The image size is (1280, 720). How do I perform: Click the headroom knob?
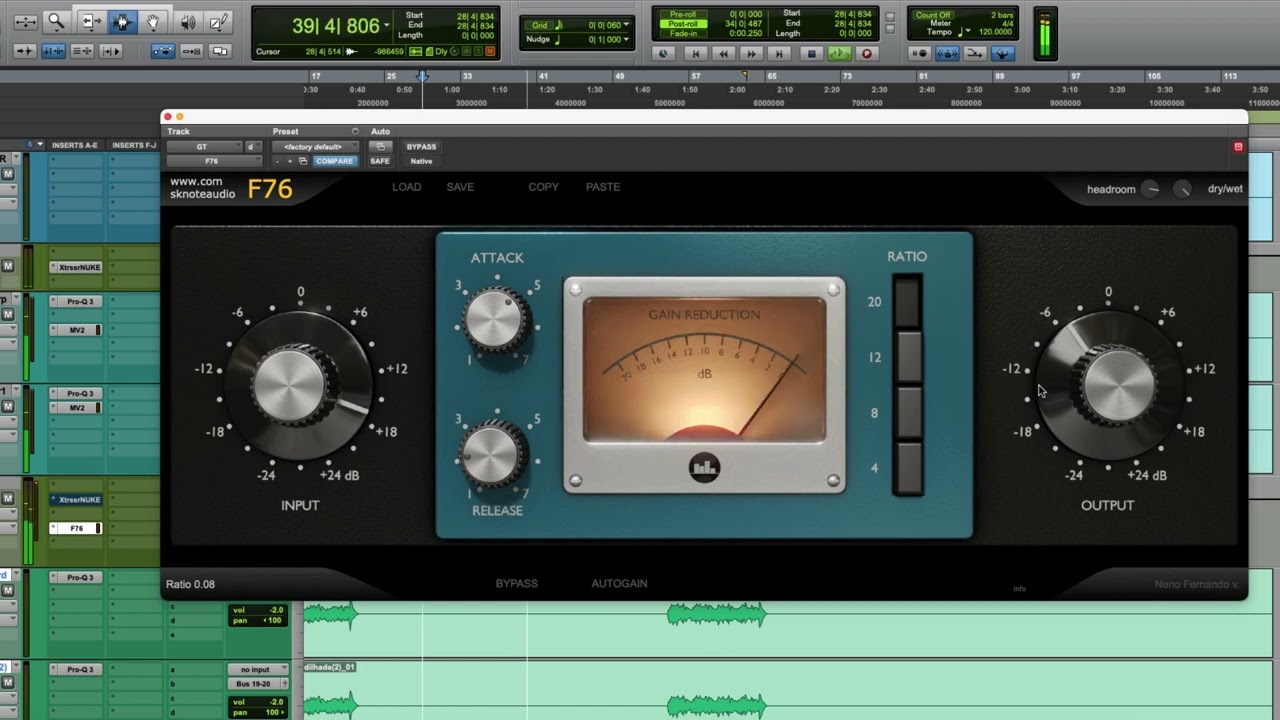tap(1151, 189)
